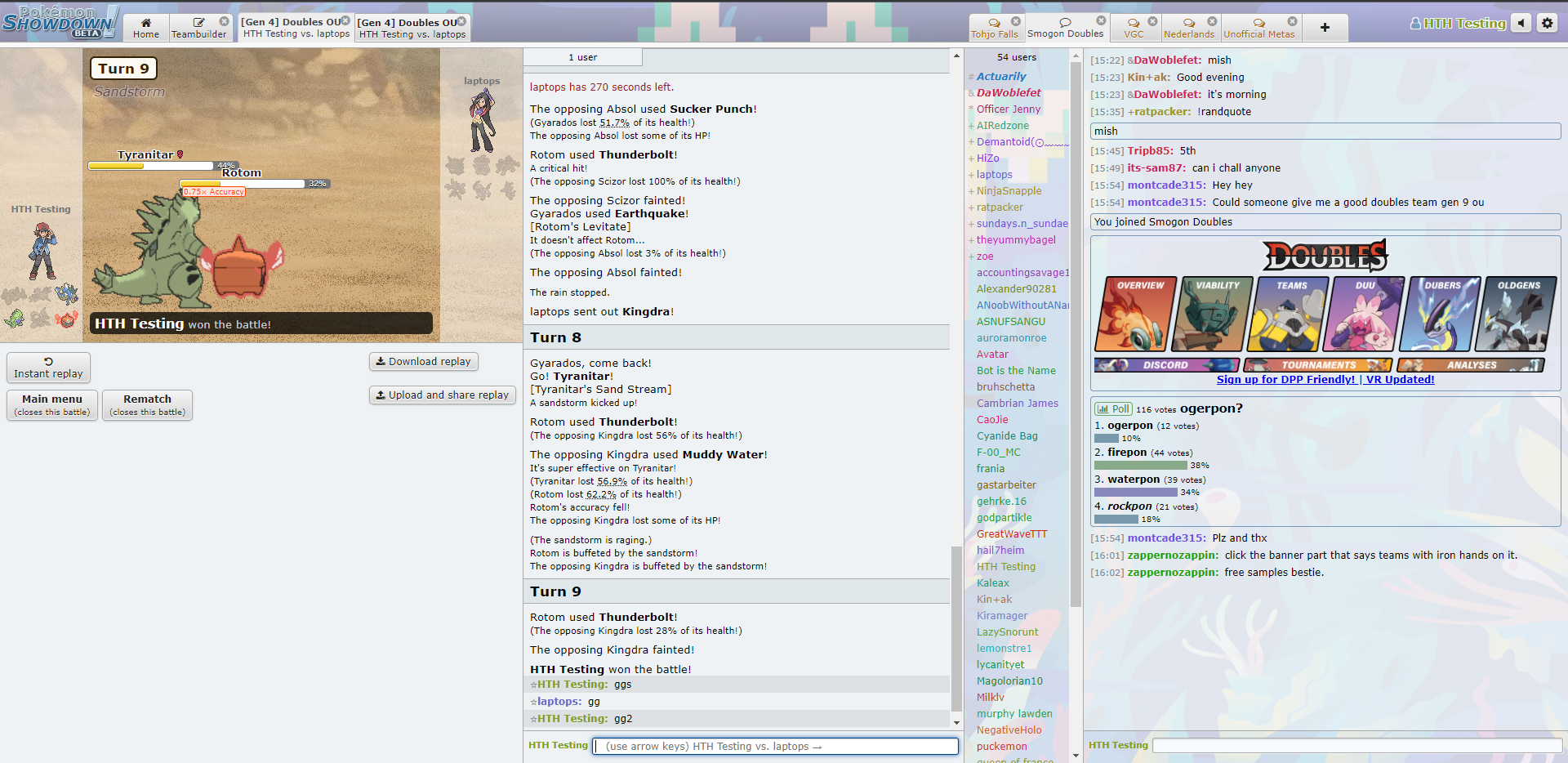Viewport: 1568px width, 763px height.
Task: Click HTH Testing trainer sprite
Action: coord(42,252)
